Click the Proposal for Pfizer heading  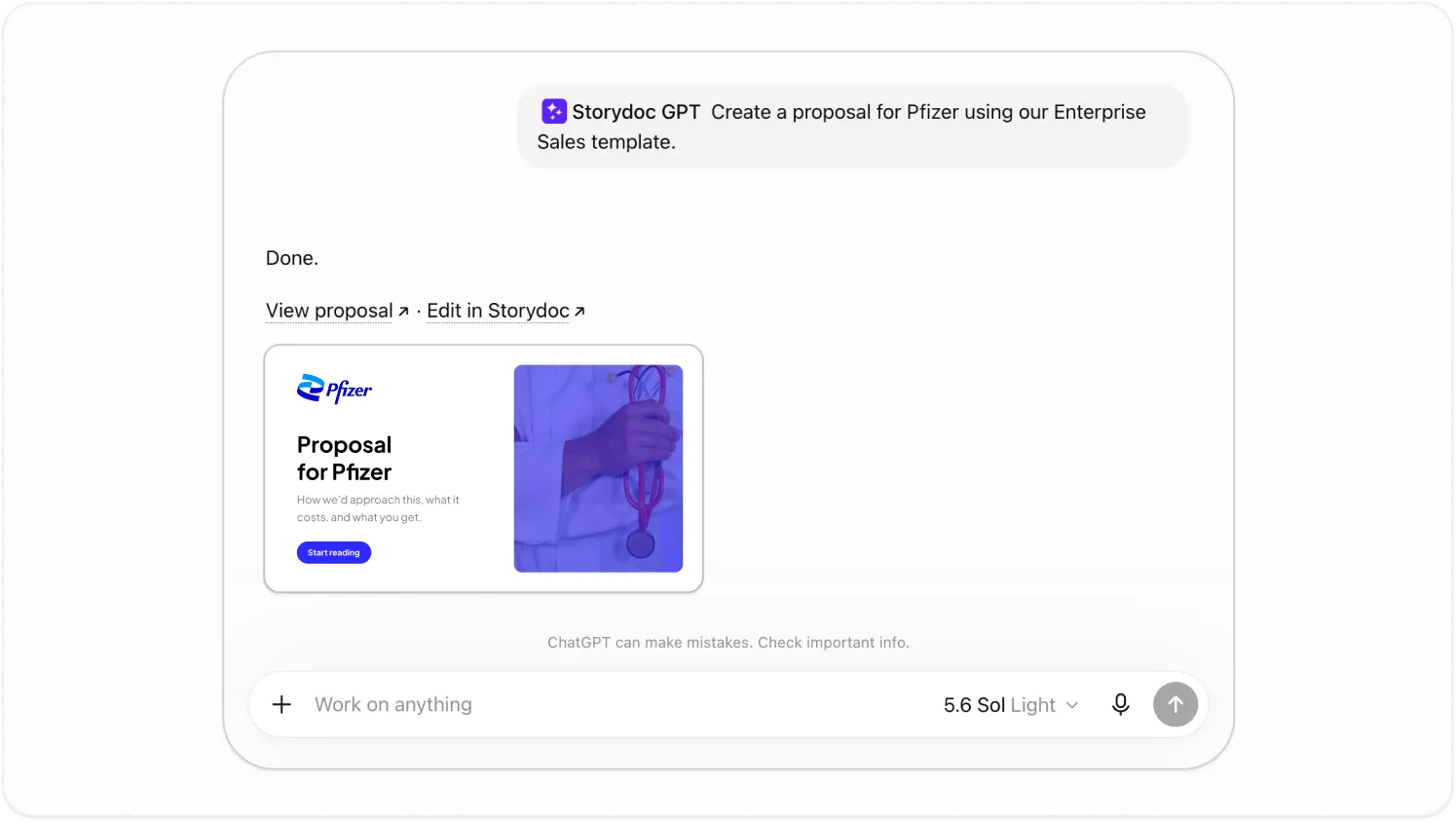click(344, 459)
